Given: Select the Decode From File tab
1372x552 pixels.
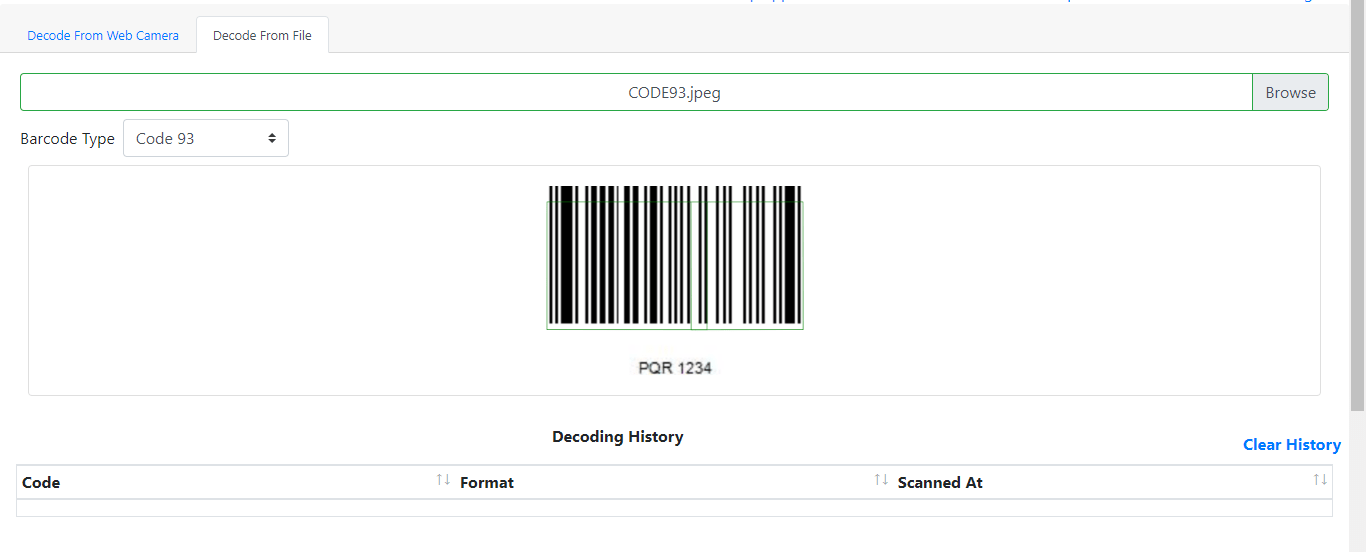Looking at the screenshot, I should (262, 36).
